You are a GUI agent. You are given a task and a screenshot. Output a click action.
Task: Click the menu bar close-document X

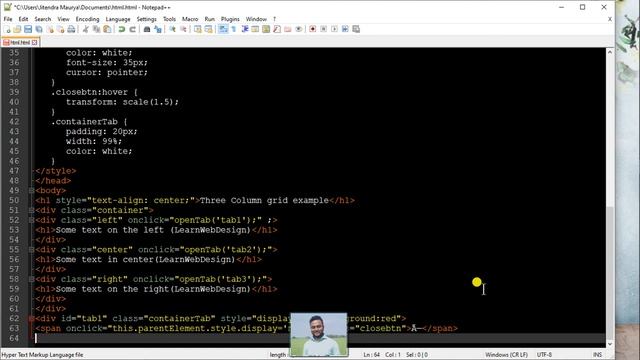[610, 19]
